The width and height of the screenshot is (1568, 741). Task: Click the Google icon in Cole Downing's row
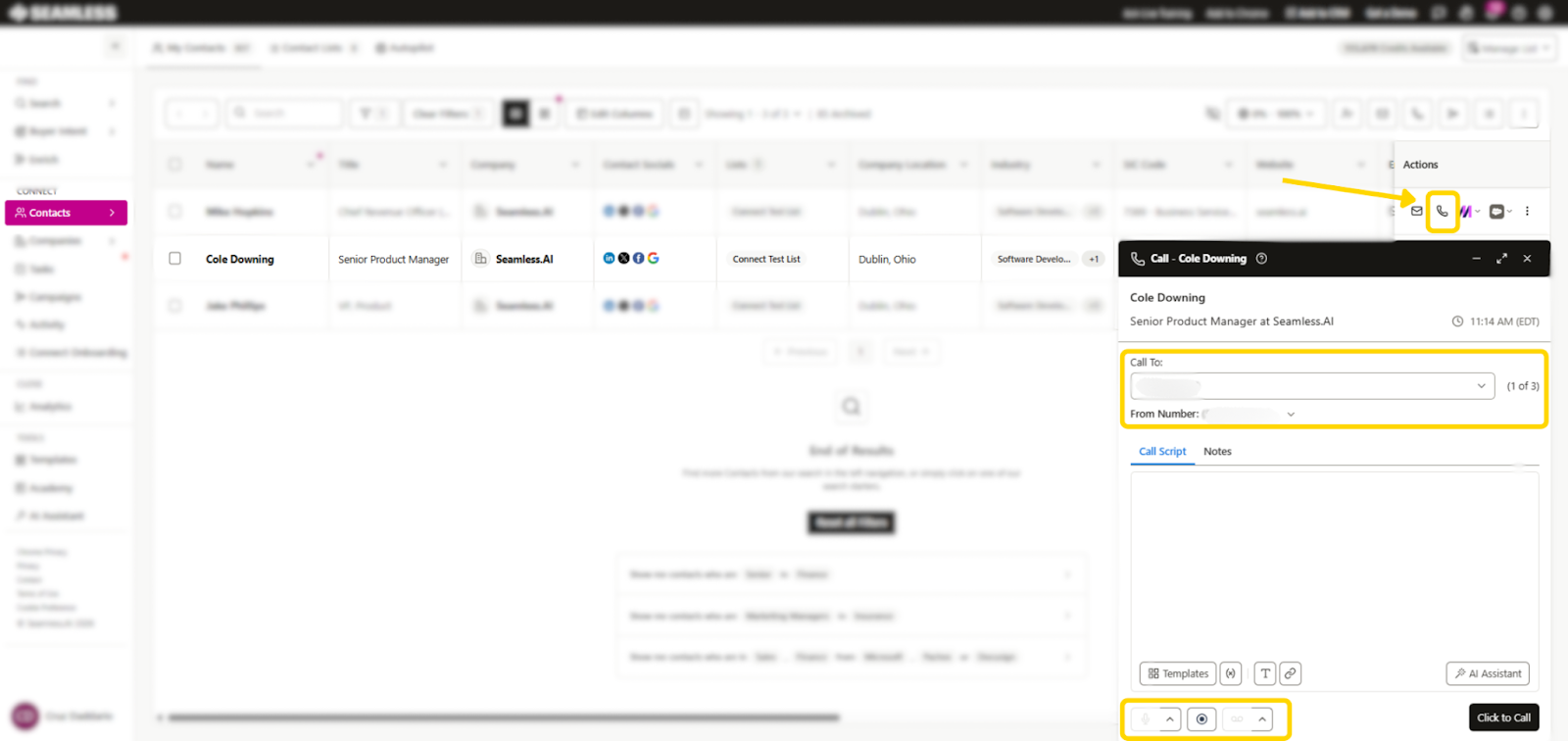[x=653, y=258]
